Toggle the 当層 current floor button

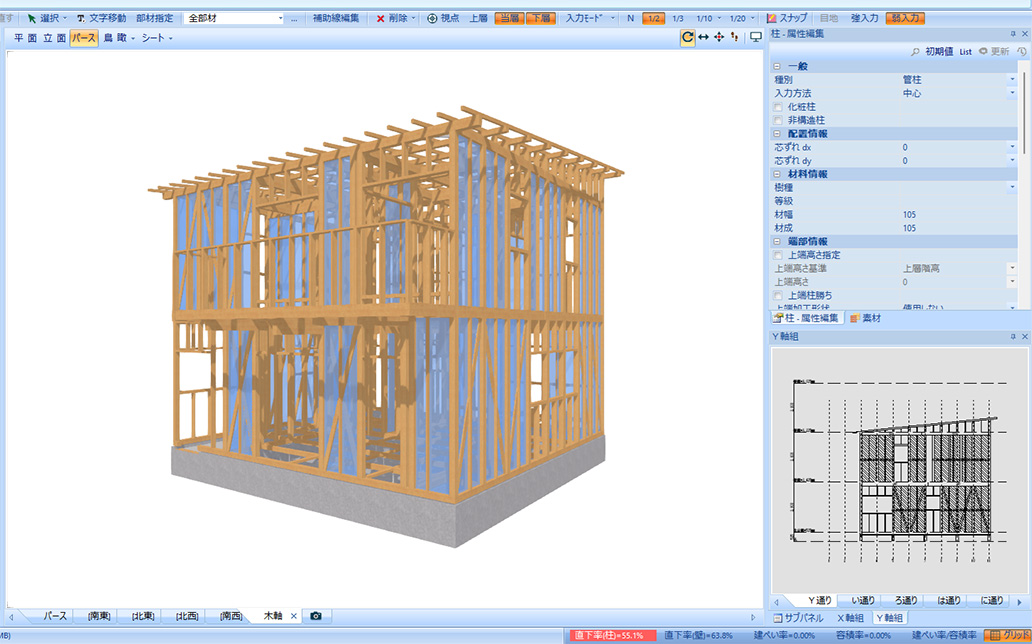pyautogui.click(x=509, y=18)
